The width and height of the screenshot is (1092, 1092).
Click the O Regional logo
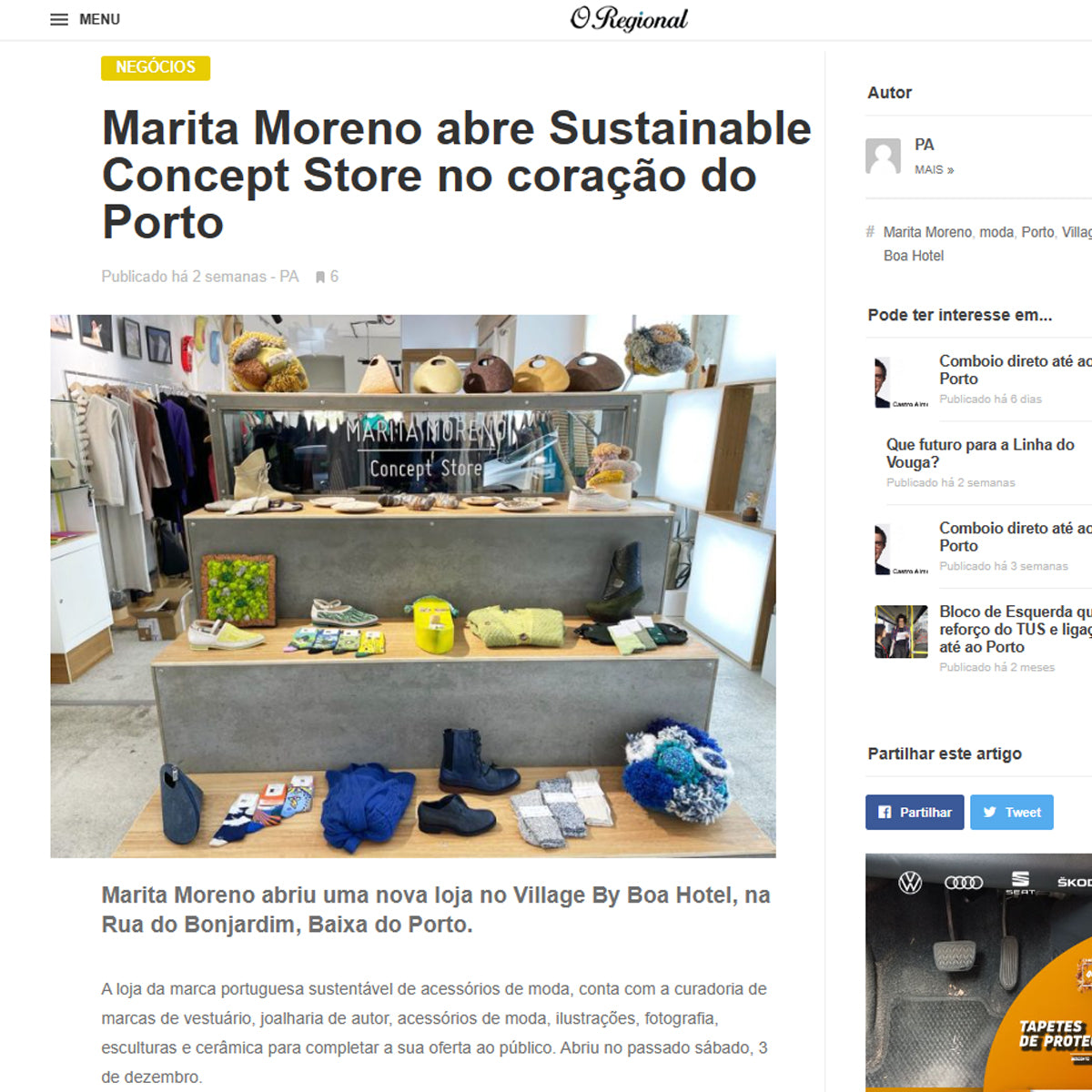(x=629, y=19)
